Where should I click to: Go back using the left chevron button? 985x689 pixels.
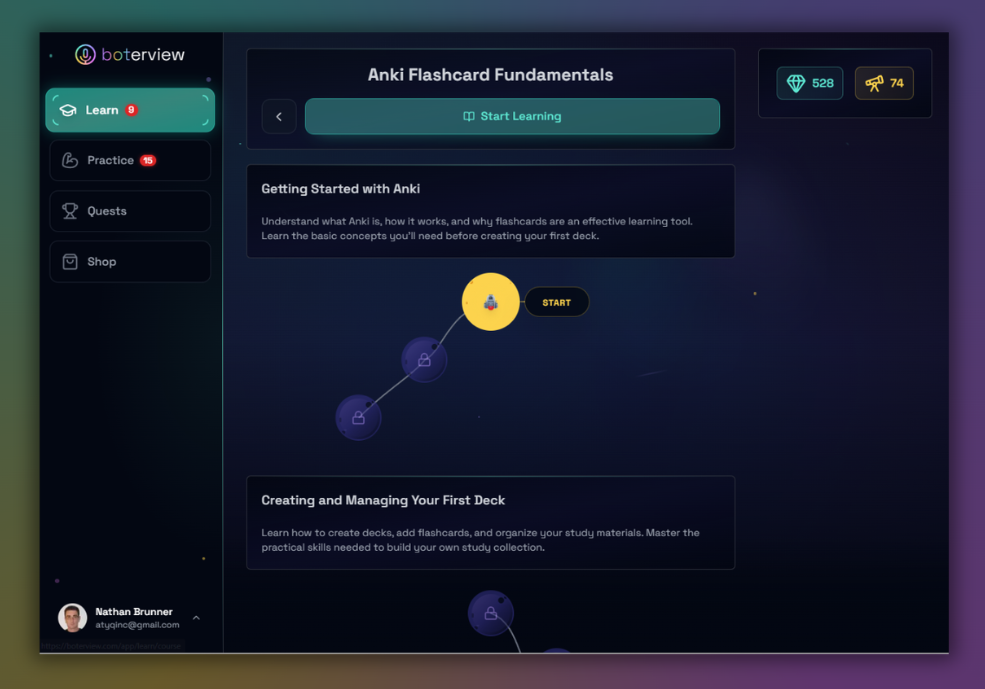coord(279,117)
